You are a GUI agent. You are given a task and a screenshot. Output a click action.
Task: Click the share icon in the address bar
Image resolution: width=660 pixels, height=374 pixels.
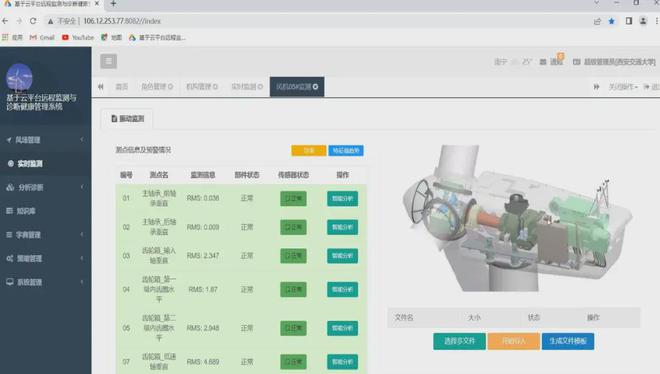597,21
